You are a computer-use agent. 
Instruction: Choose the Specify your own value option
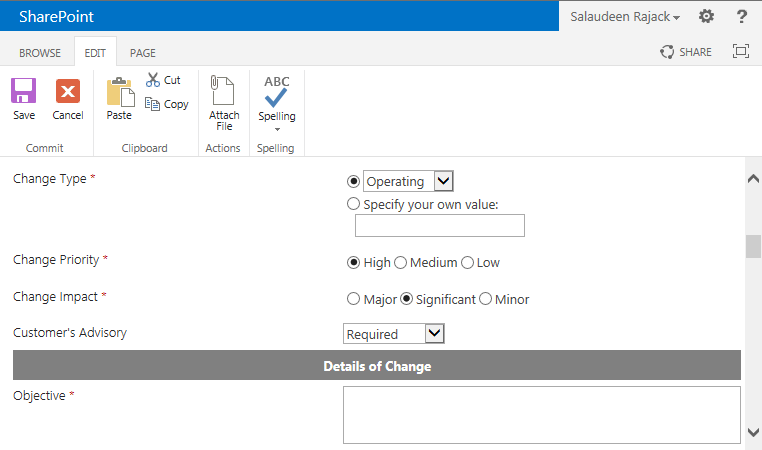(353, 204)
